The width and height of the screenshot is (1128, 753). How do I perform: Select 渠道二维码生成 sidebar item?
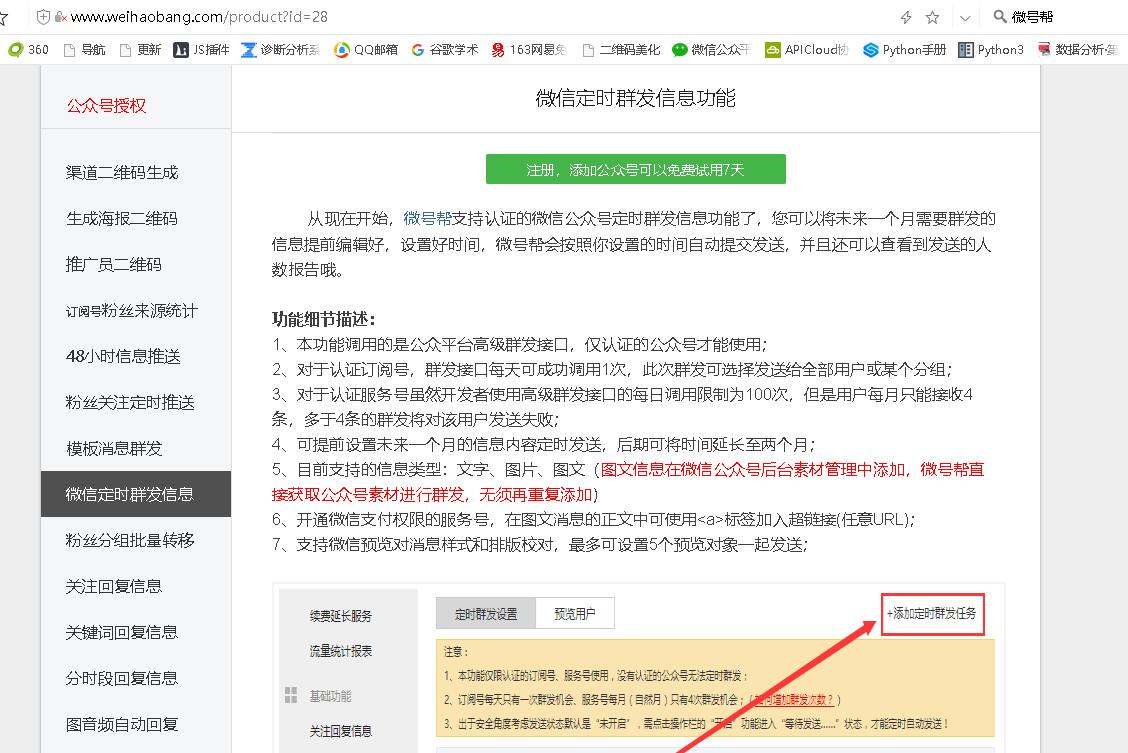122,173
